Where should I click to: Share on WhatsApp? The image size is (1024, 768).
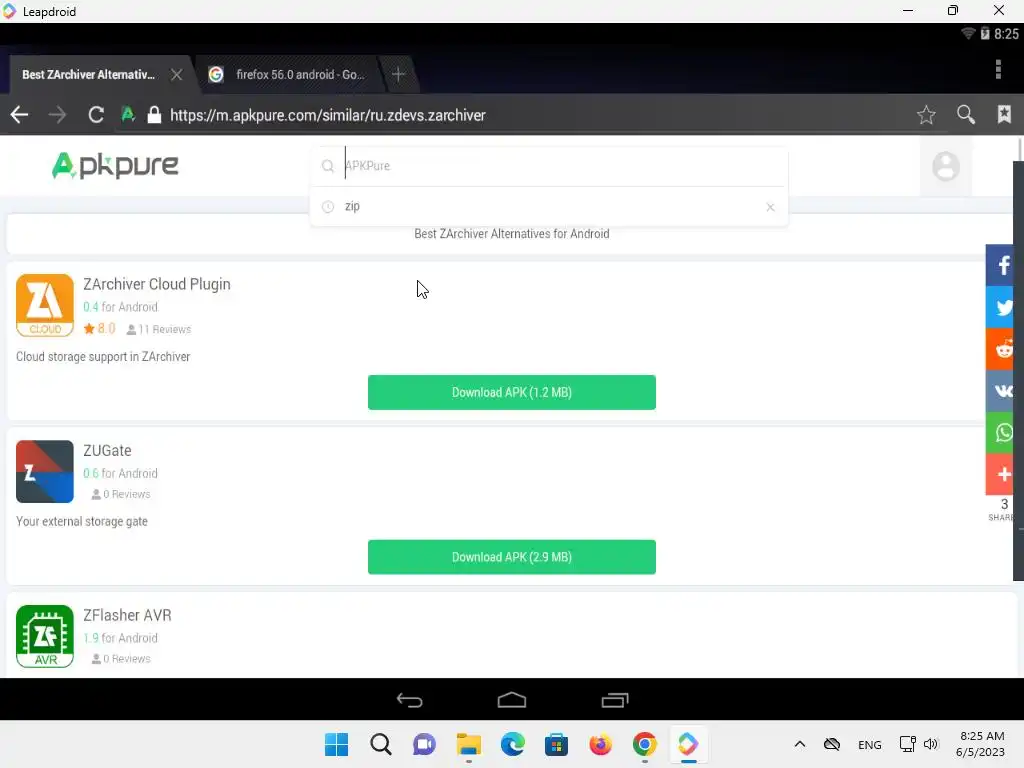1000,432
